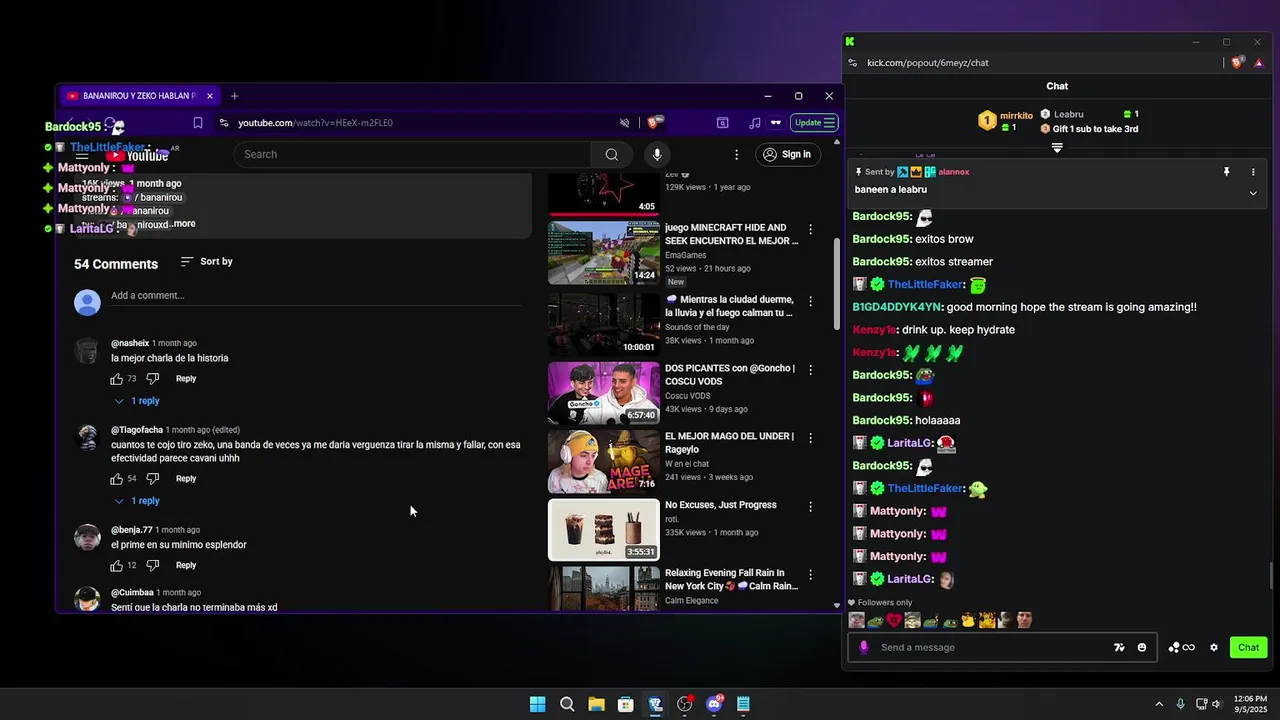Like the comment by @nasheix

[117, 379]
